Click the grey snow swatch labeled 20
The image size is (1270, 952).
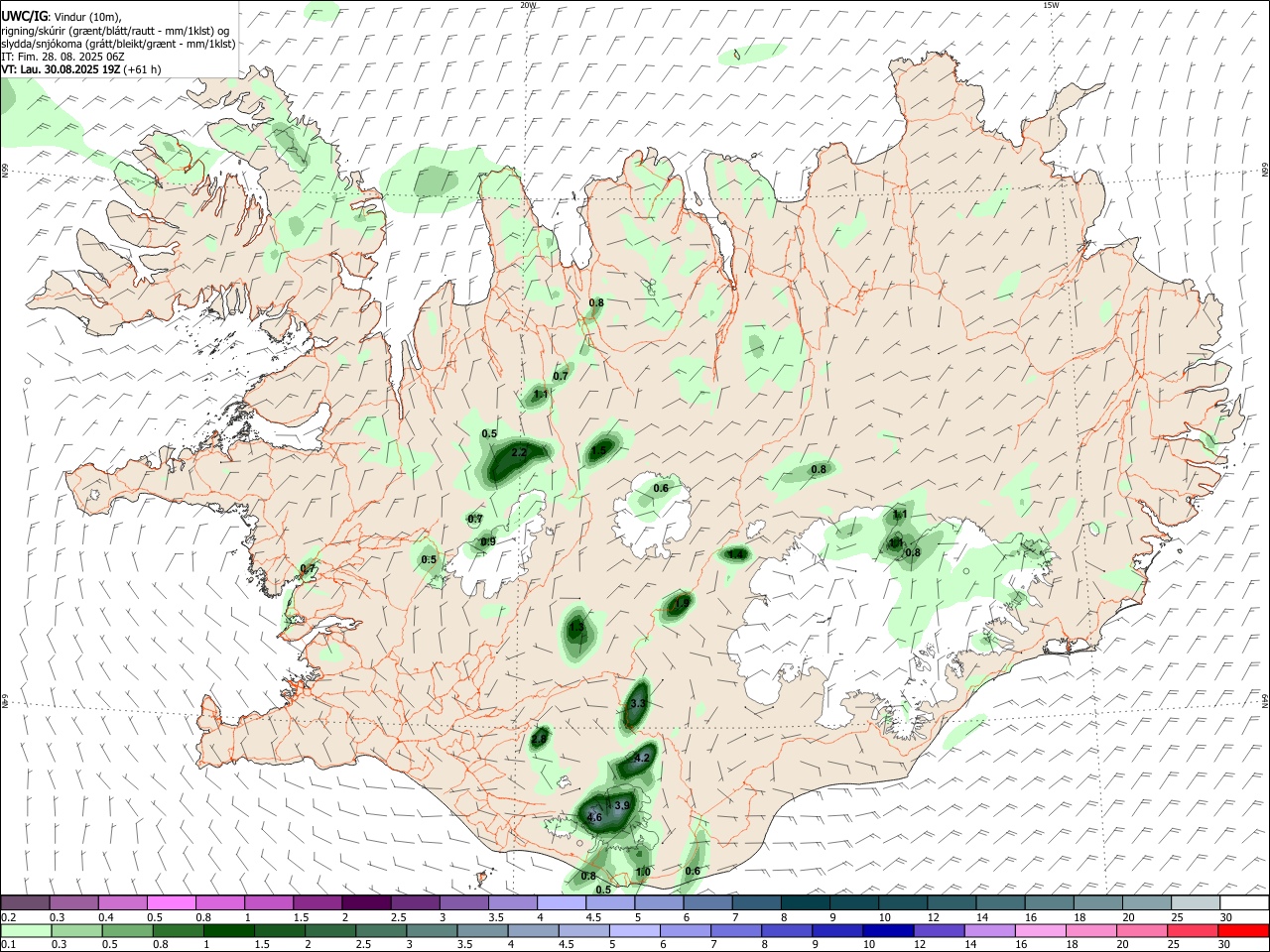1147,902
